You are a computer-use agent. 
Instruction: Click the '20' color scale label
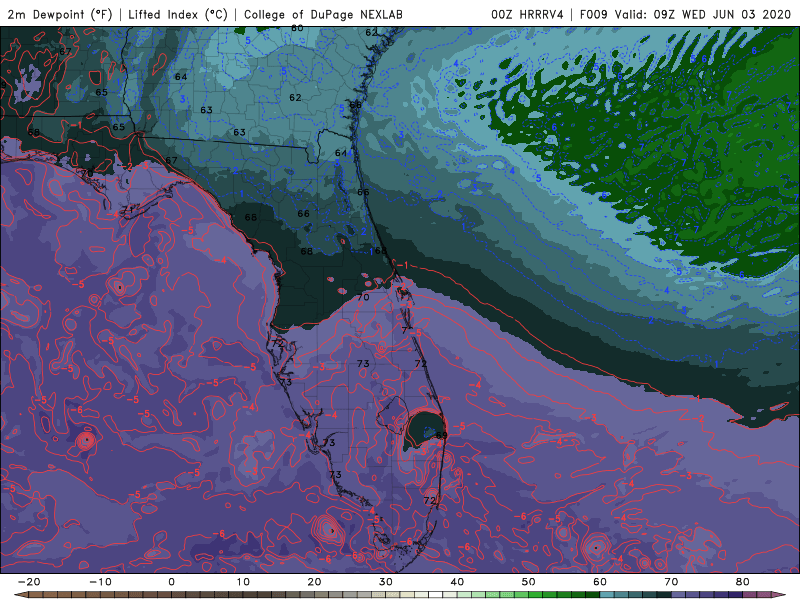point(314,582)
